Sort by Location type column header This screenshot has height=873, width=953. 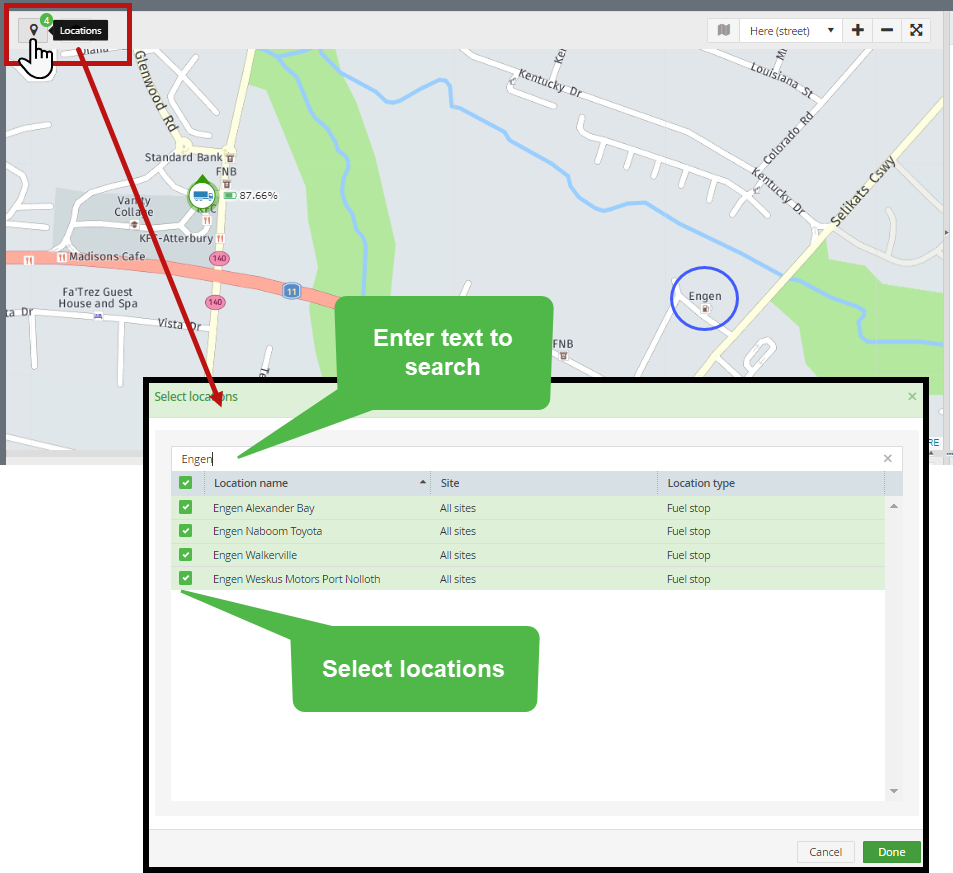pyautogui.click(x=771, y=483)
